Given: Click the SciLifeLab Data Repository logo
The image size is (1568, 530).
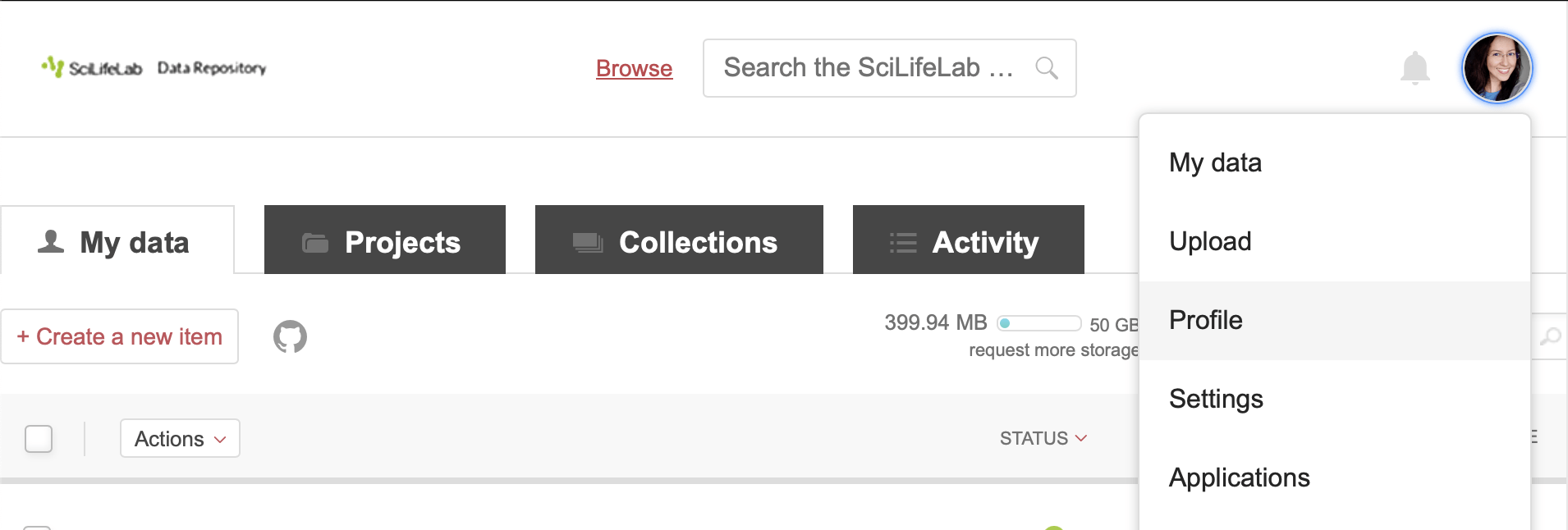Looking at the screenshot, I should click(x=154, y=67).
